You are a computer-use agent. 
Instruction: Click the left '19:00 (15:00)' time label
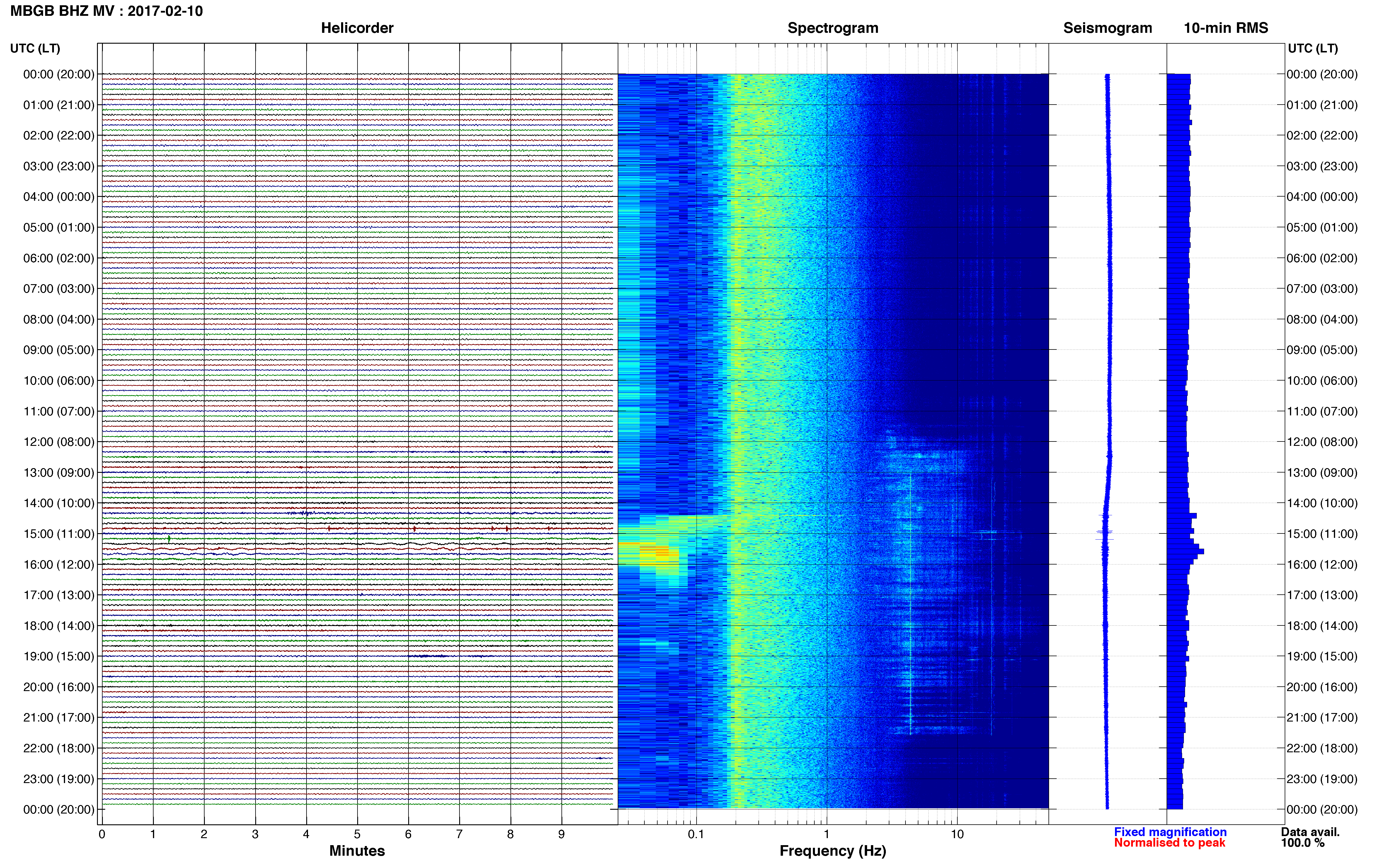point(59,656)
